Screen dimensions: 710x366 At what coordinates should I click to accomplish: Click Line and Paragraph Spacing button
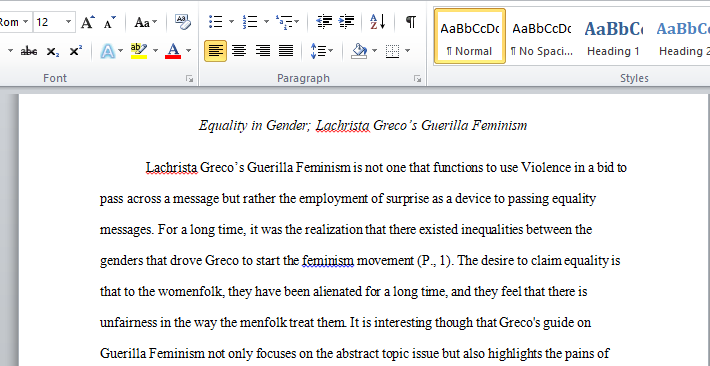click(317, 51)
